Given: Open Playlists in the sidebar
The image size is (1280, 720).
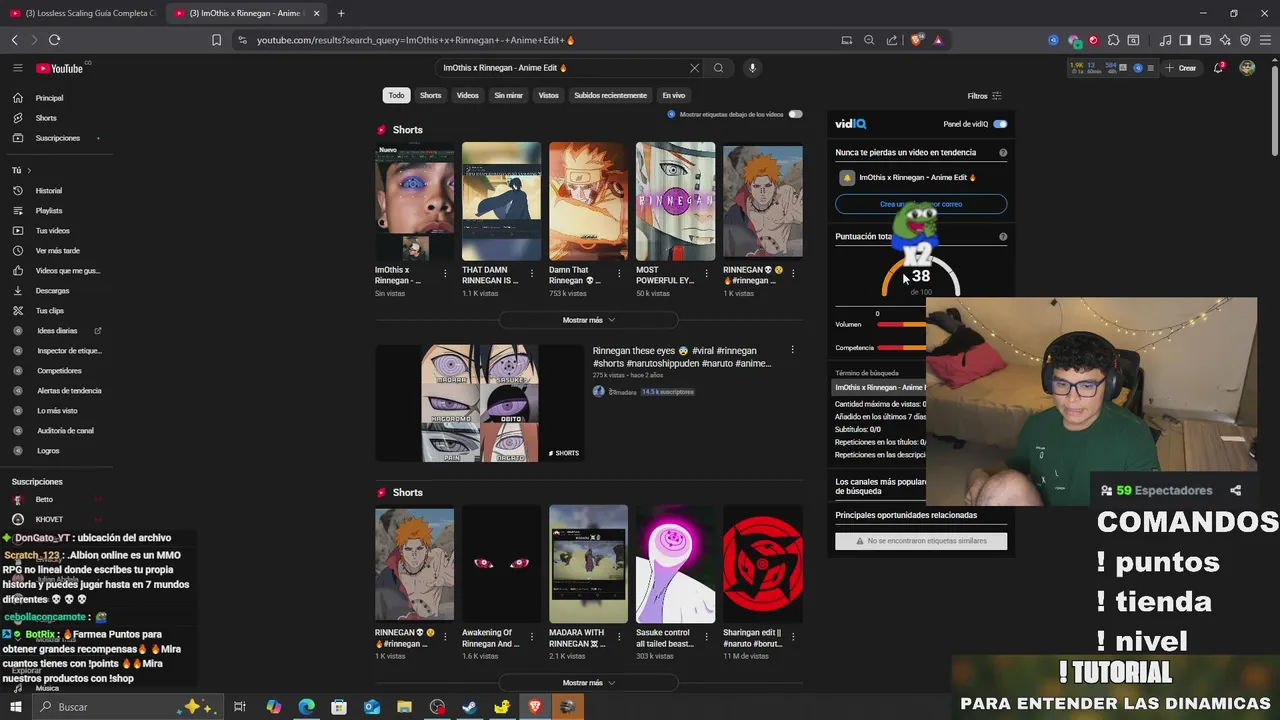Looking at the screenshot, I should tap(48, 211).
